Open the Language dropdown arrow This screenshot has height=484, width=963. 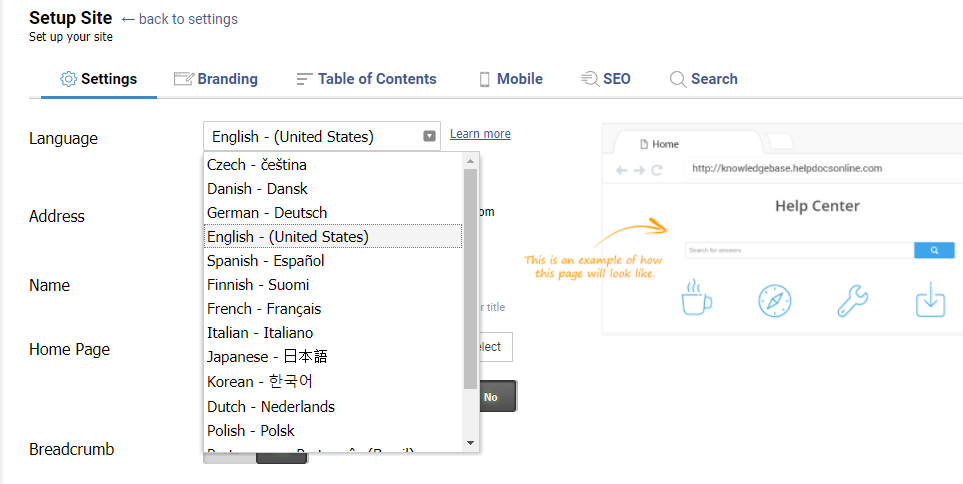tap(429, 137)
